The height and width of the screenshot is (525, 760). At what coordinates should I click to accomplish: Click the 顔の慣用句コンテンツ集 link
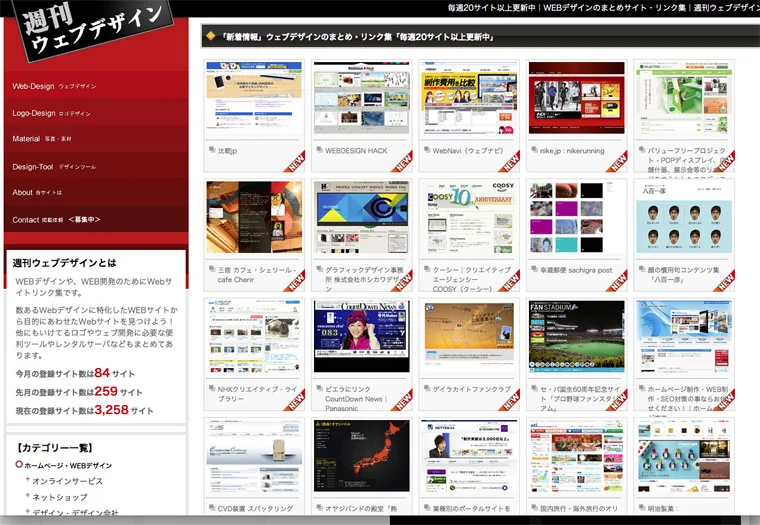[x=683, y=274]
